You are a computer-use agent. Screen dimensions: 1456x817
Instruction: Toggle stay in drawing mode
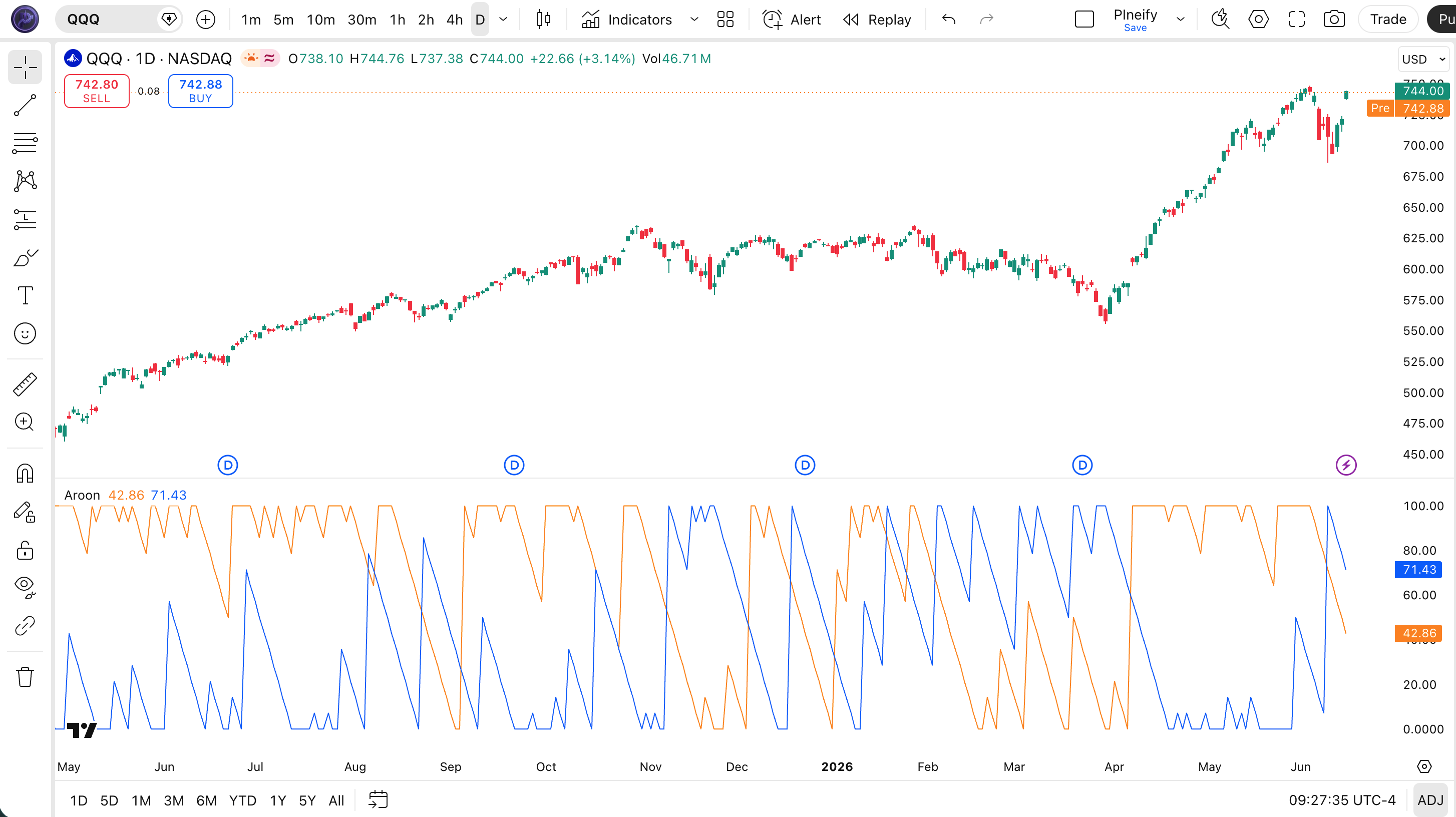click(25, 512)
